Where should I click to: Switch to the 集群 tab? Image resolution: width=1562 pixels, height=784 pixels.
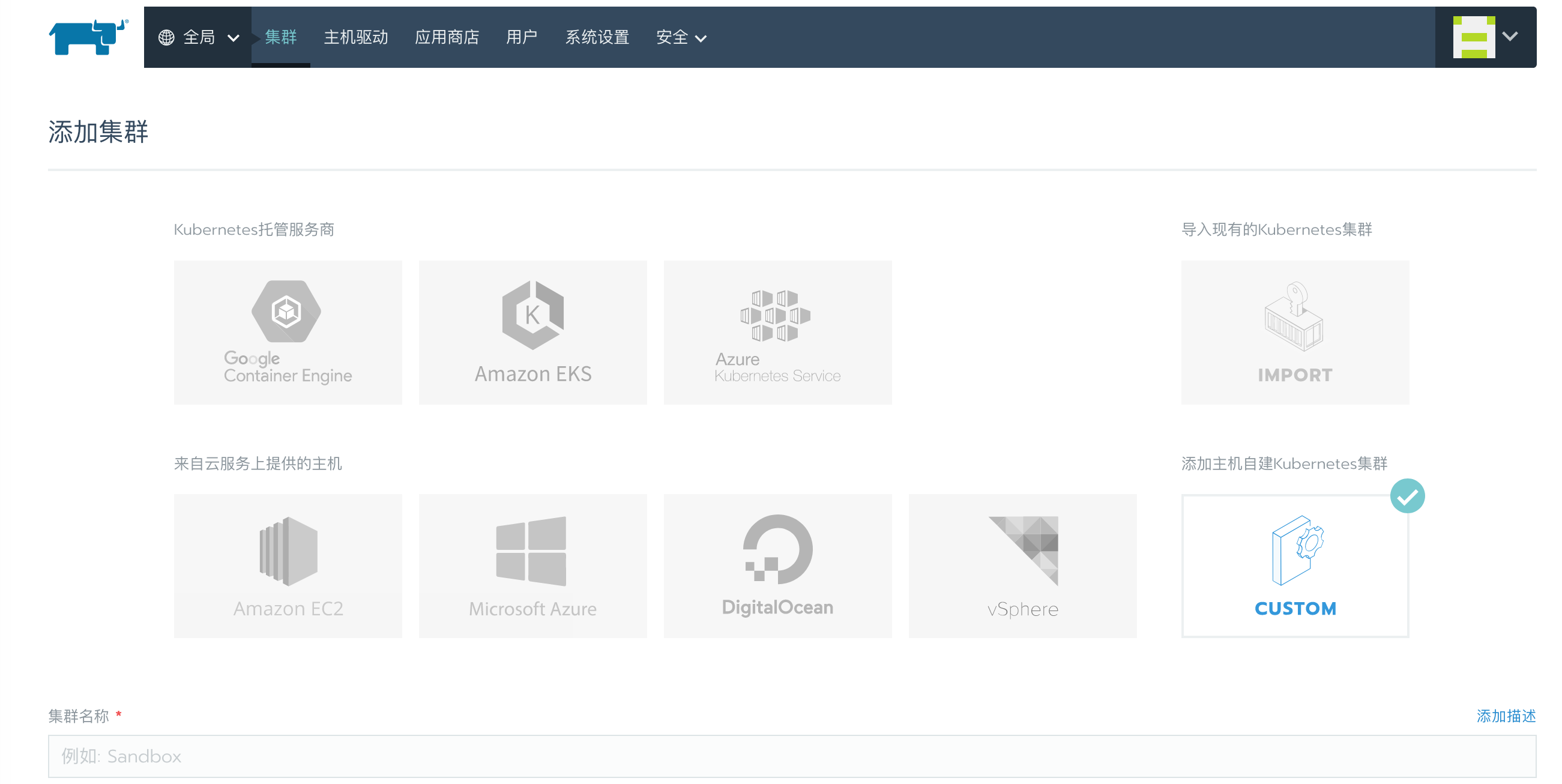pyautogui.click(x=281, y=37)
